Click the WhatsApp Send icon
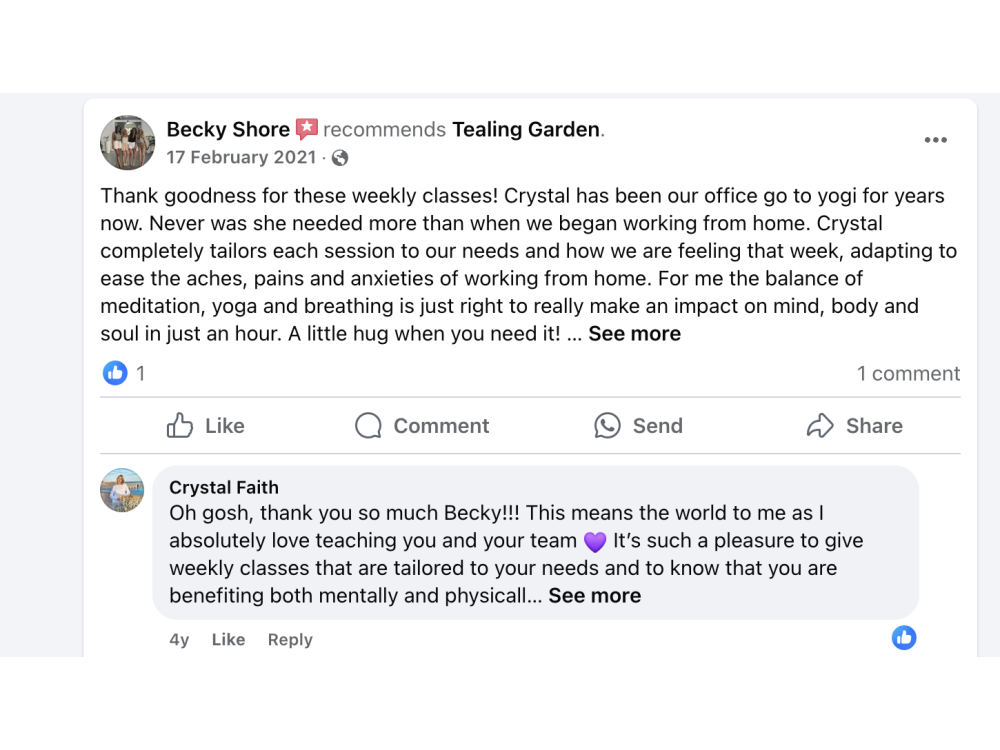Viewport: 1000px width, 750px height. point(607,426)
